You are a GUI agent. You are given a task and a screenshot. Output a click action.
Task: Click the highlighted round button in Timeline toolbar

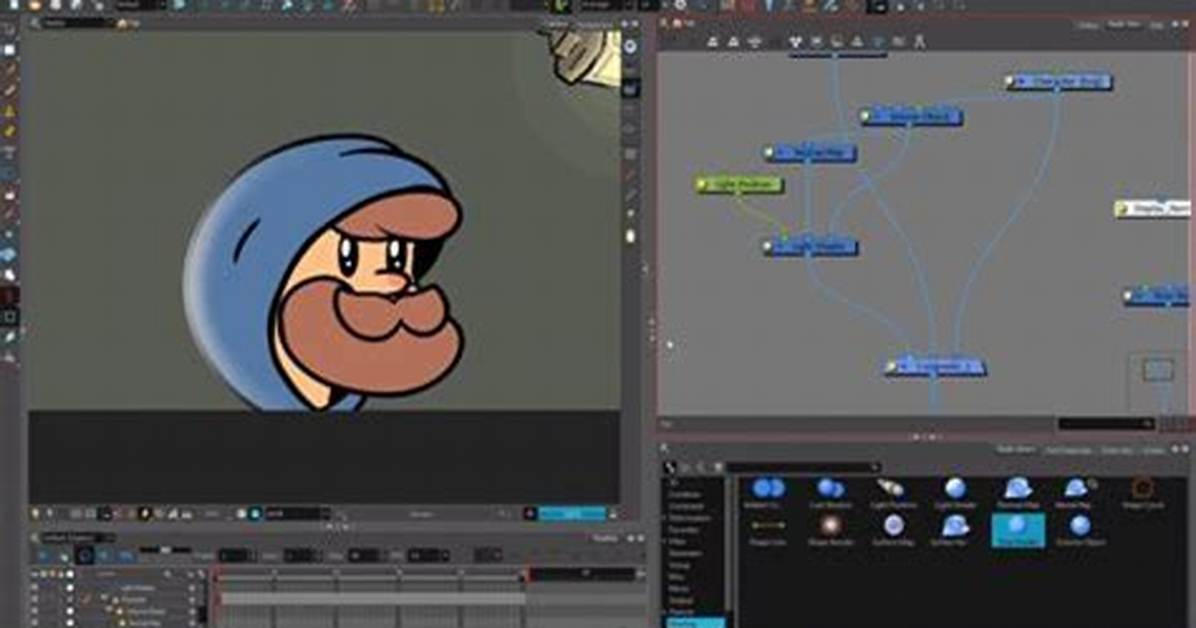click(85, 556)
